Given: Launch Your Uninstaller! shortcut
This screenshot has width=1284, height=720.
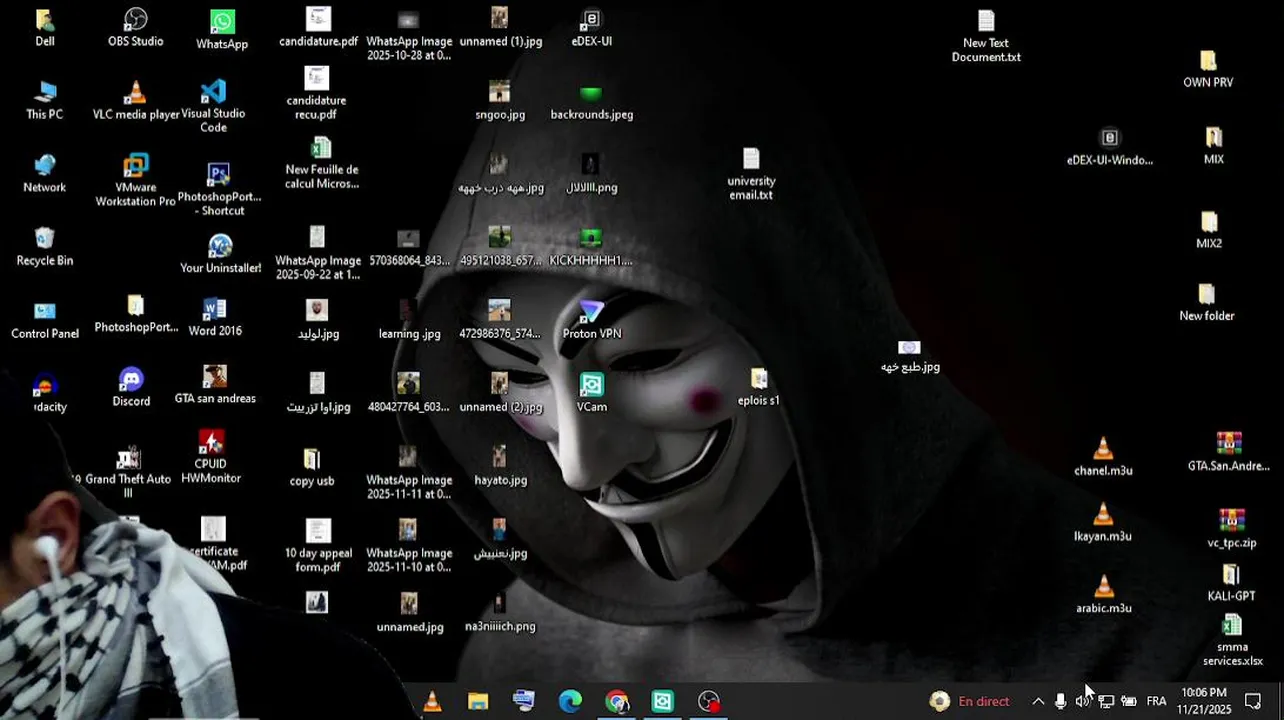Looking at the screenshot, I should point(220,254).
